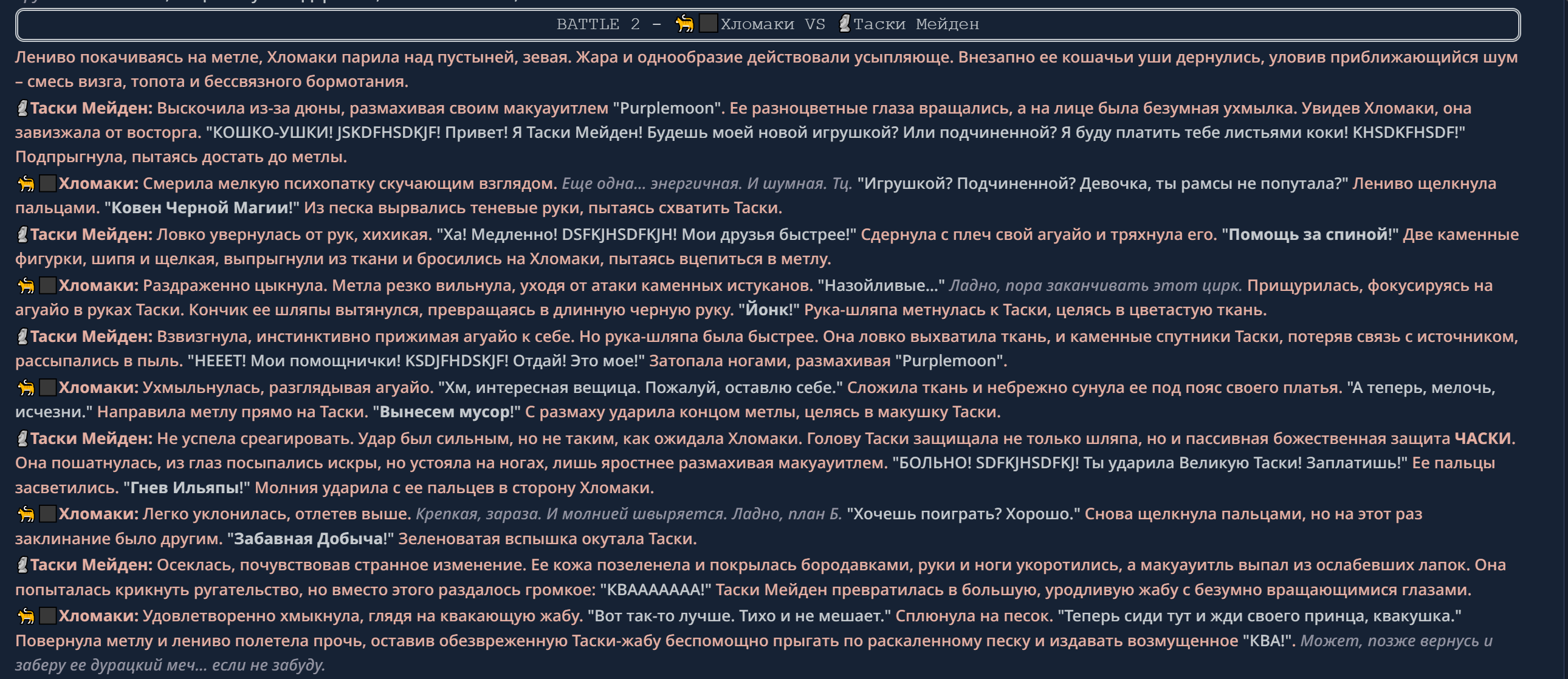This screenshot has height=679, width=1568.
Task: Click the opening narration 'Лениво покачиваясь на метле'
Action: 139,57
